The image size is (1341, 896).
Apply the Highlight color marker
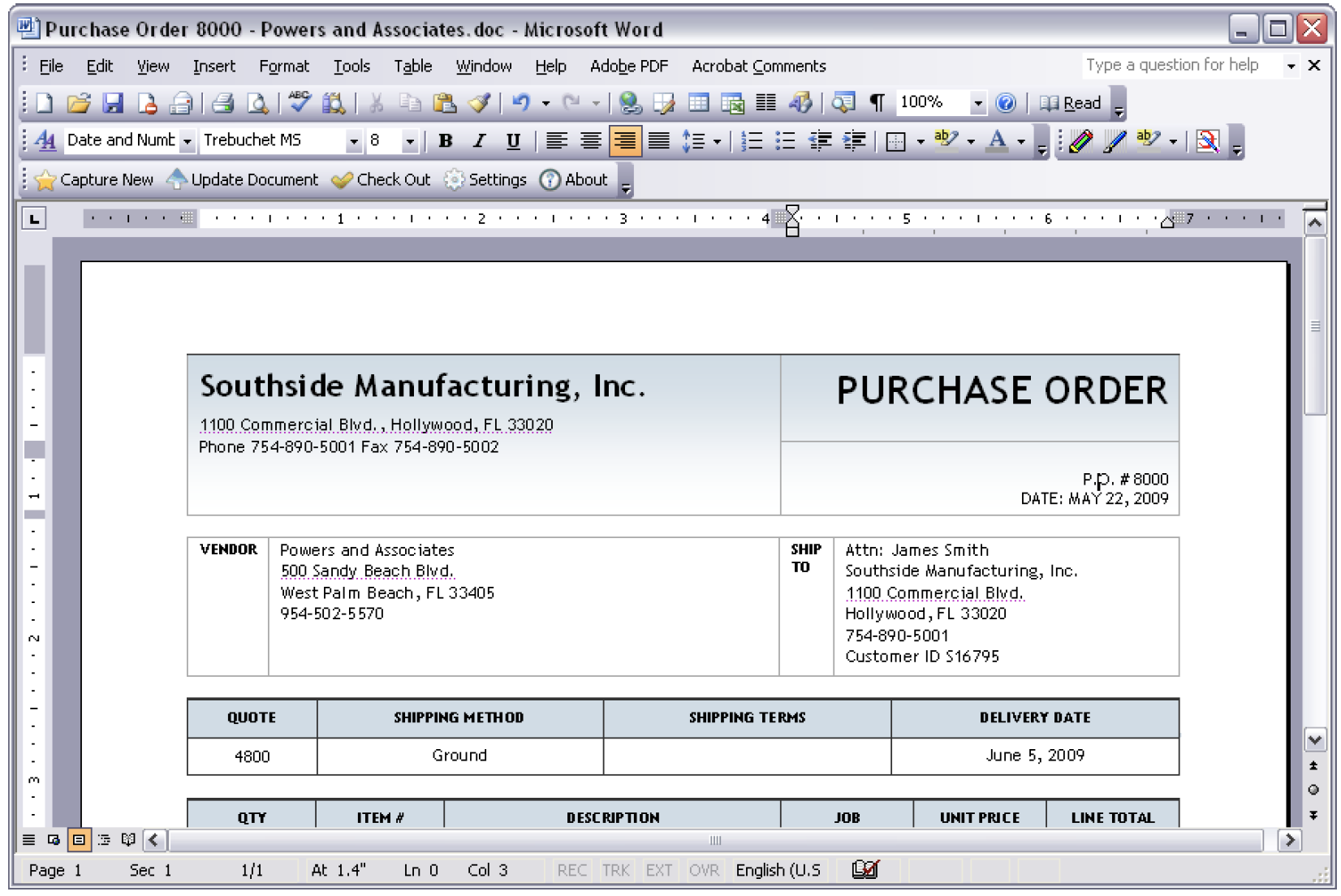[x=946, y=140]
